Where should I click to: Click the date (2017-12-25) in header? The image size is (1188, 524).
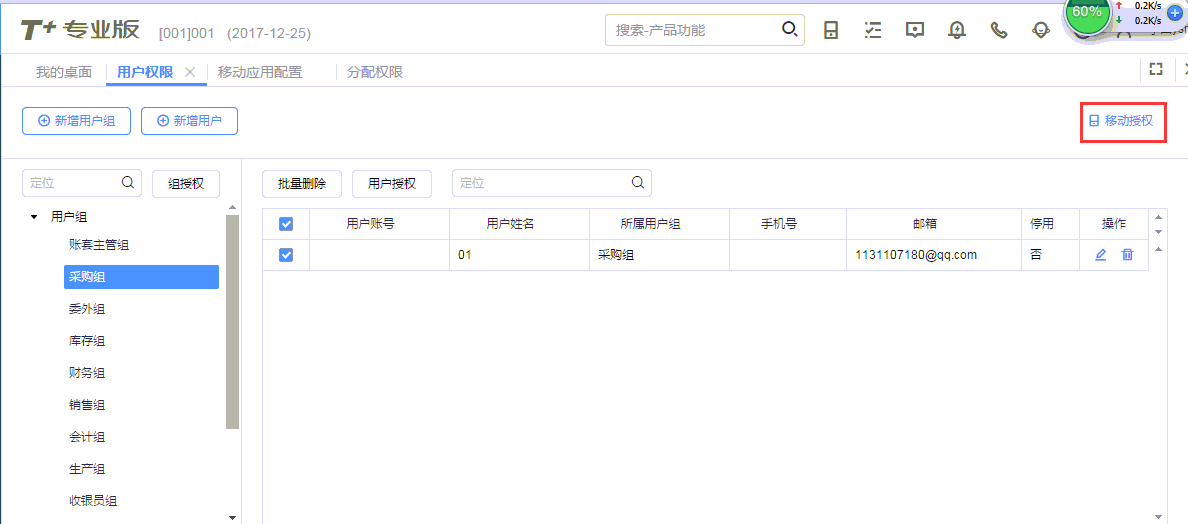(x=269, y=33)
